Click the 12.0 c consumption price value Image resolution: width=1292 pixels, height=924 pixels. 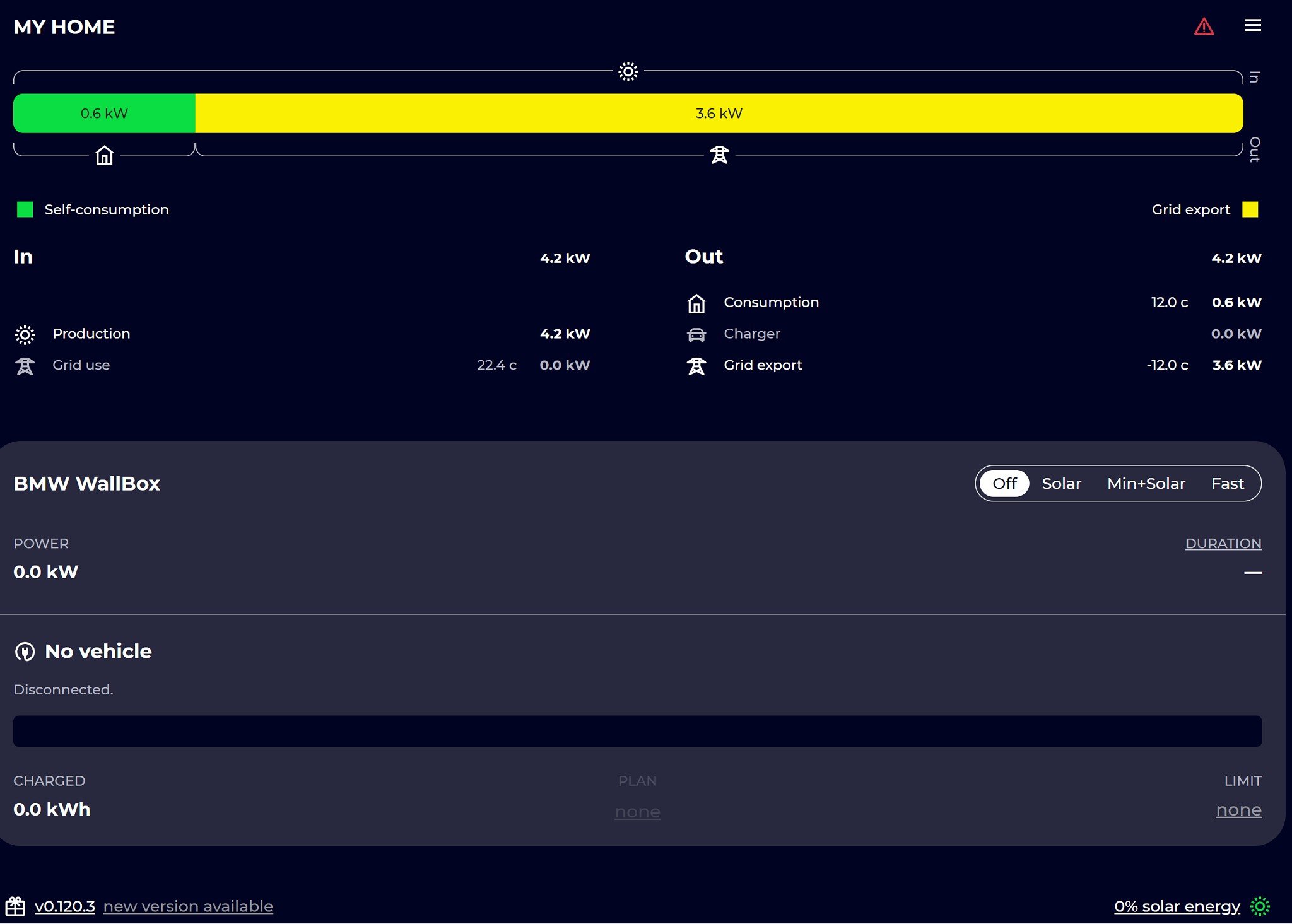(1169, 302)
